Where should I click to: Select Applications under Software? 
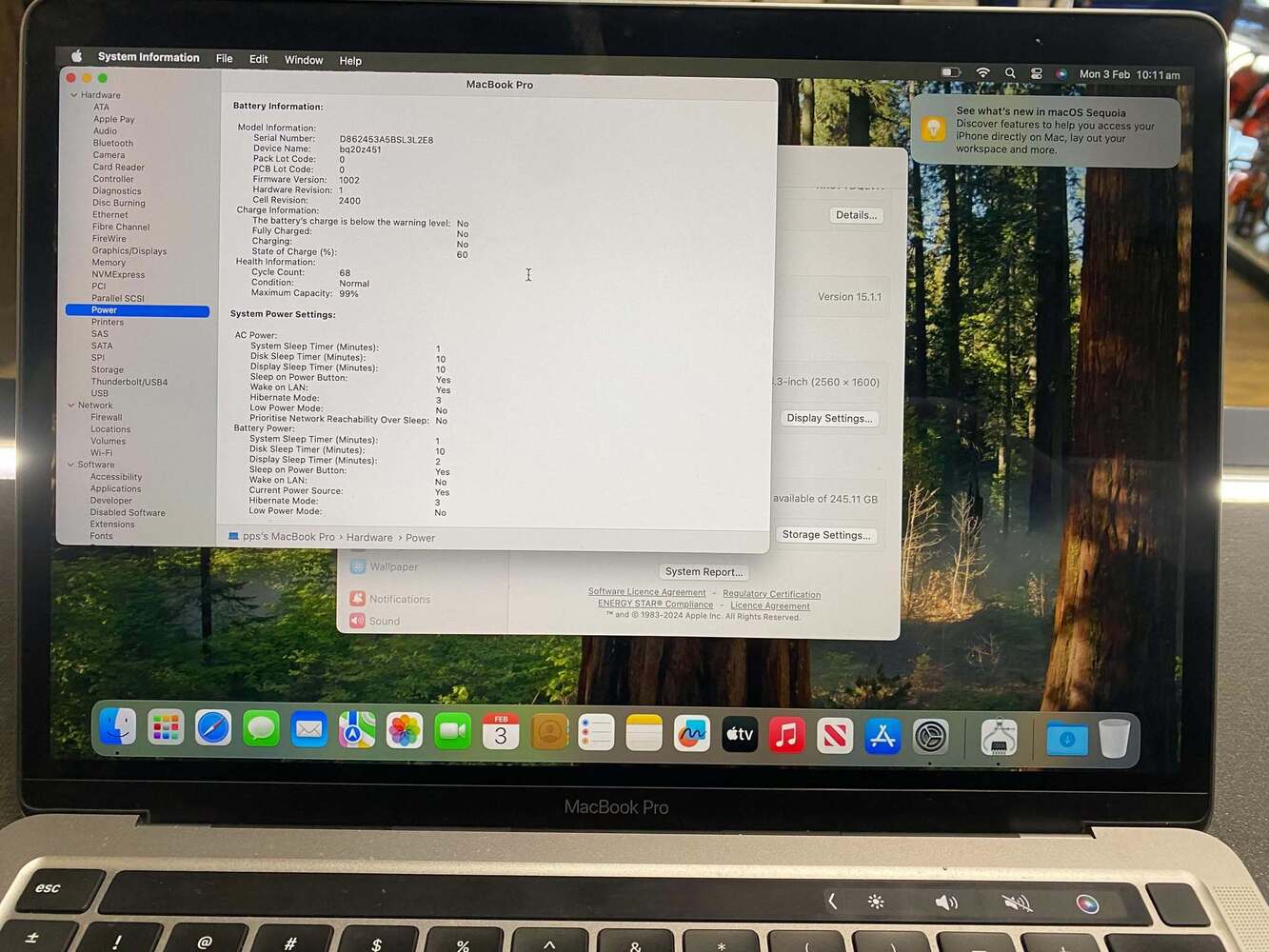click(x=115, y=489)
